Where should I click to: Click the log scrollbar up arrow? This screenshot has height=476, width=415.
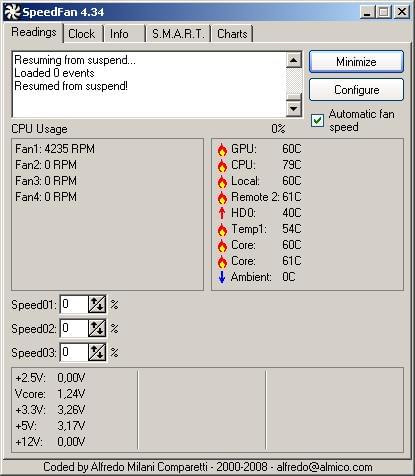point(294,60)
